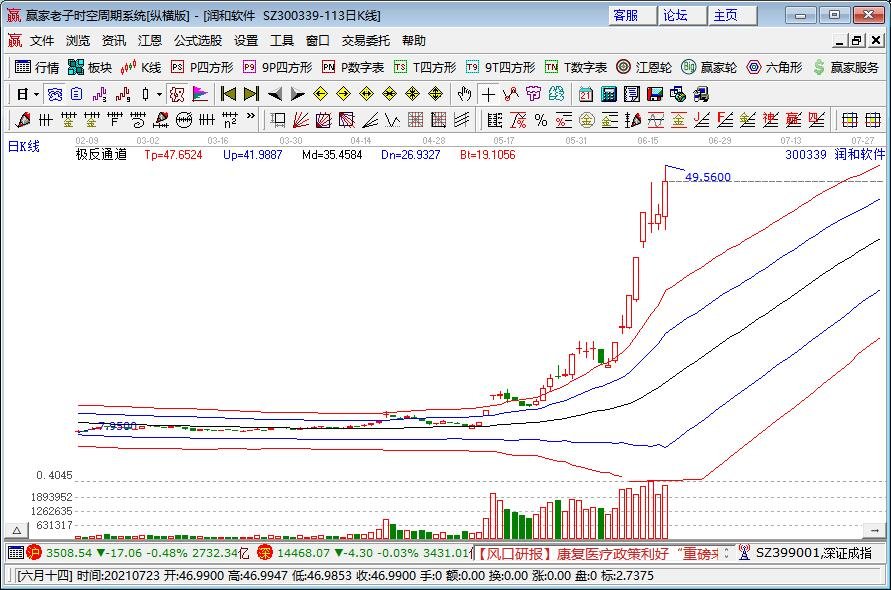
Task: Select the circled 金 golden ratio tool
Action: [586, 120]
